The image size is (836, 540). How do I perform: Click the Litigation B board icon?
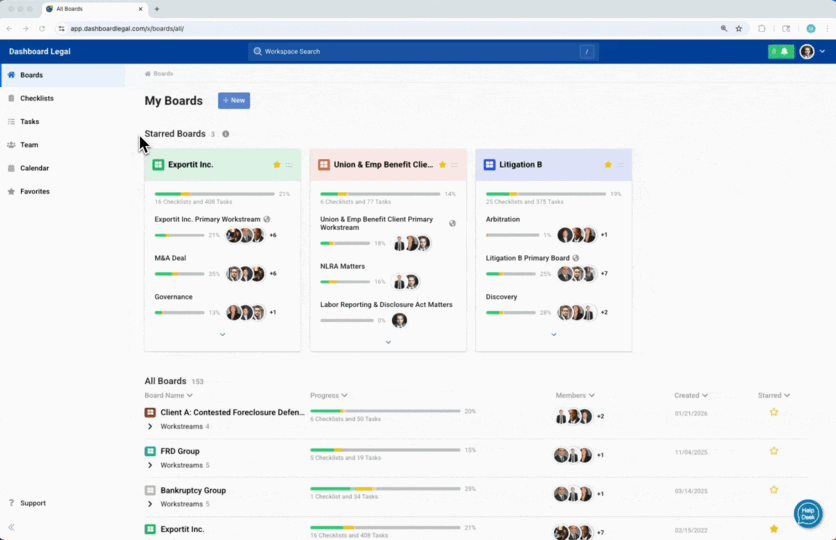coord(489,165)
